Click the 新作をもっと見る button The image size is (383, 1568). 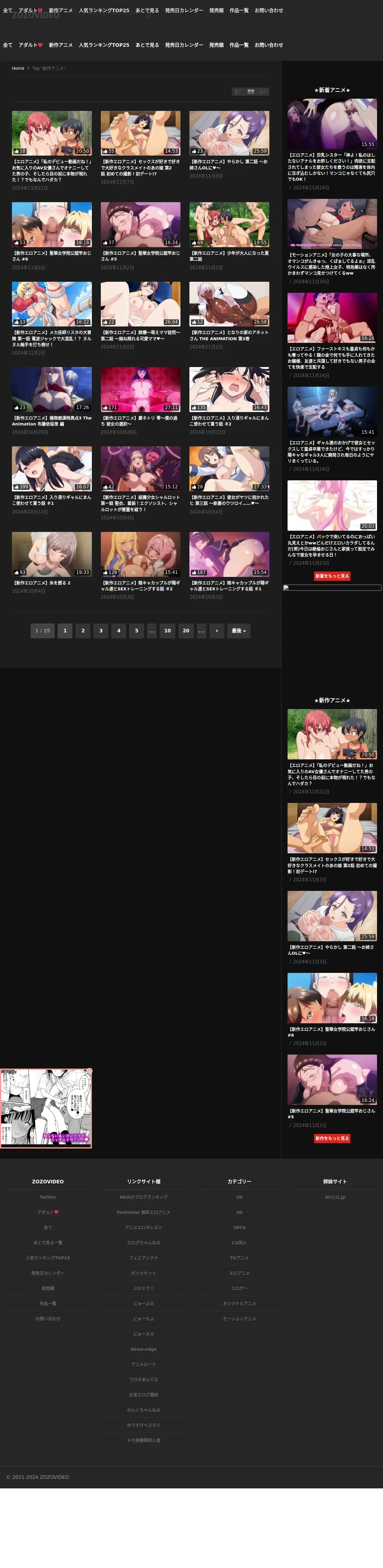pos(332,1138)
